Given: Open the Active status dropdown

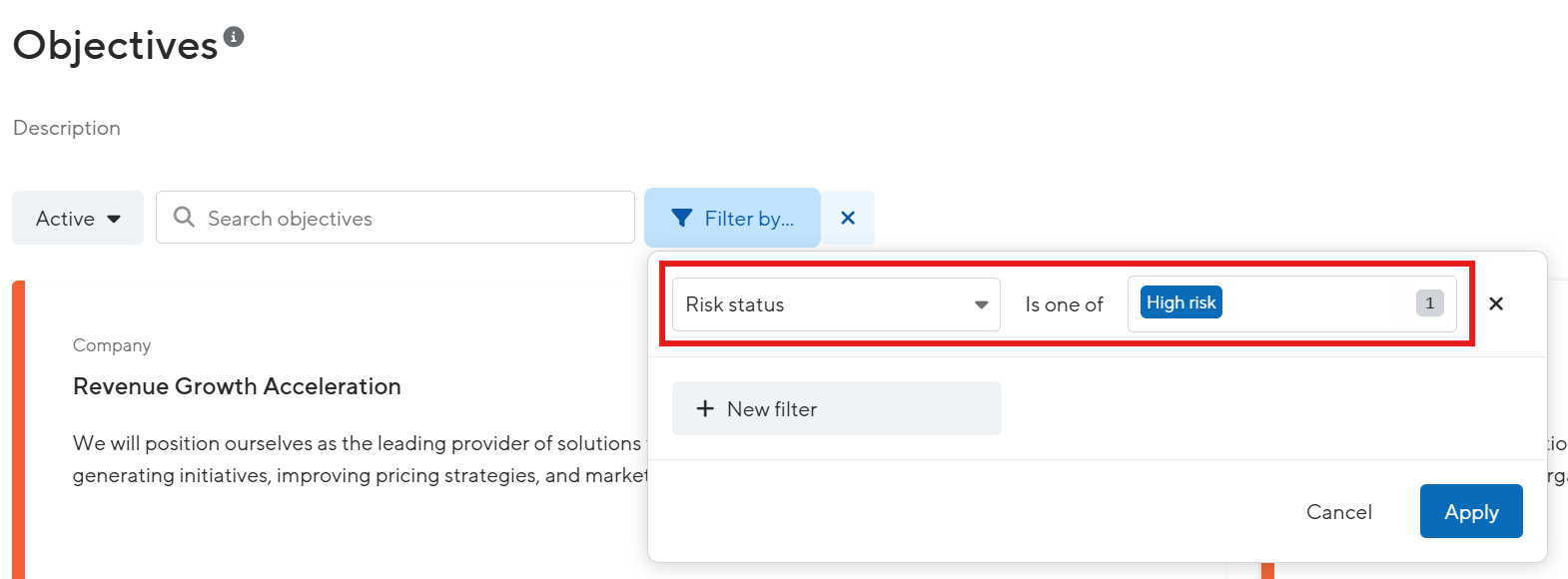Looking at the screenshot, I should click(78, 218).
